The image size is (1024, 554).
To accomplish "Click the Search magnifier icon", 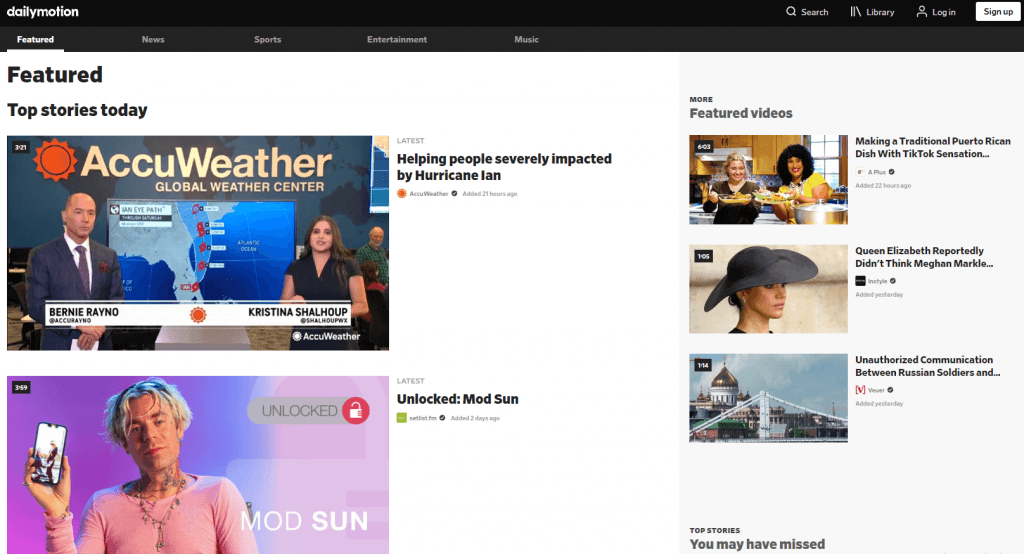I will point(791,12).
